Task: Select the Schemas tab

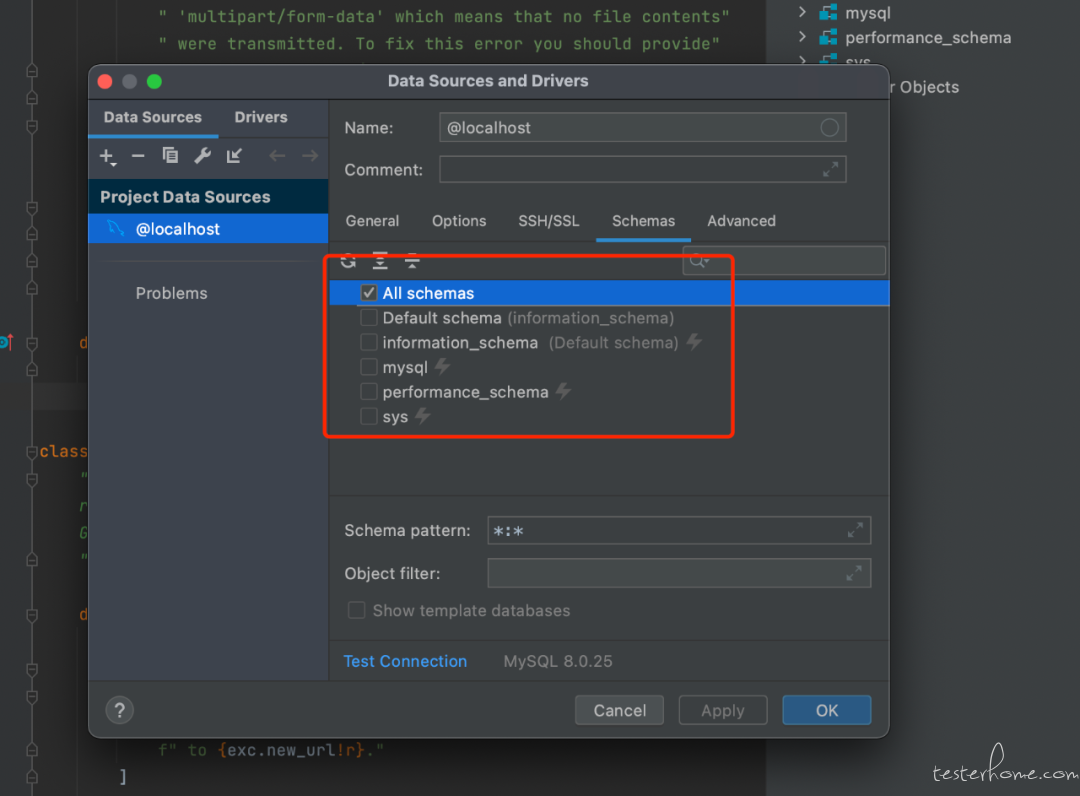Action: click(x=643, y=221)
